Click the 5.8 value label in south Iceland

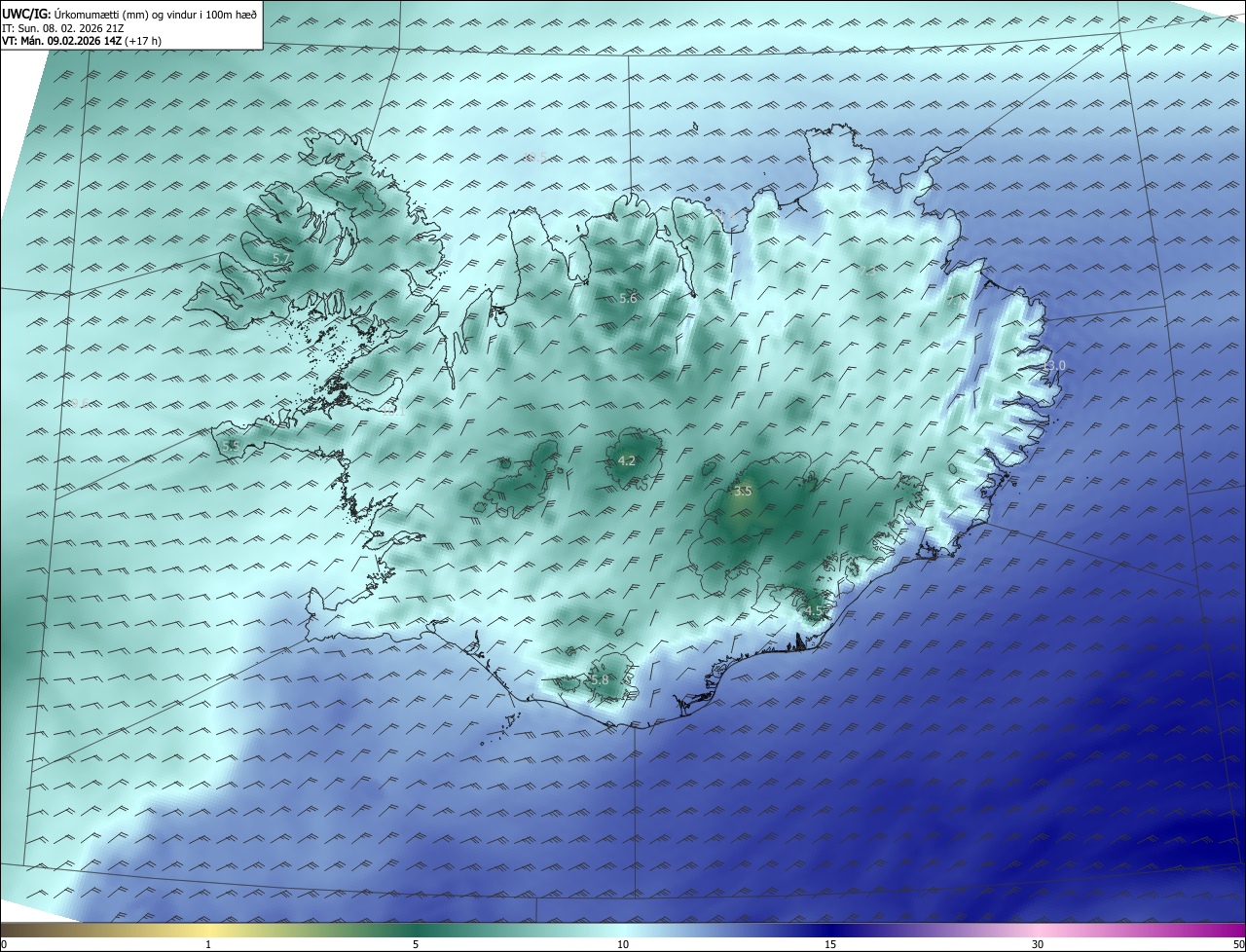[600, 679]
